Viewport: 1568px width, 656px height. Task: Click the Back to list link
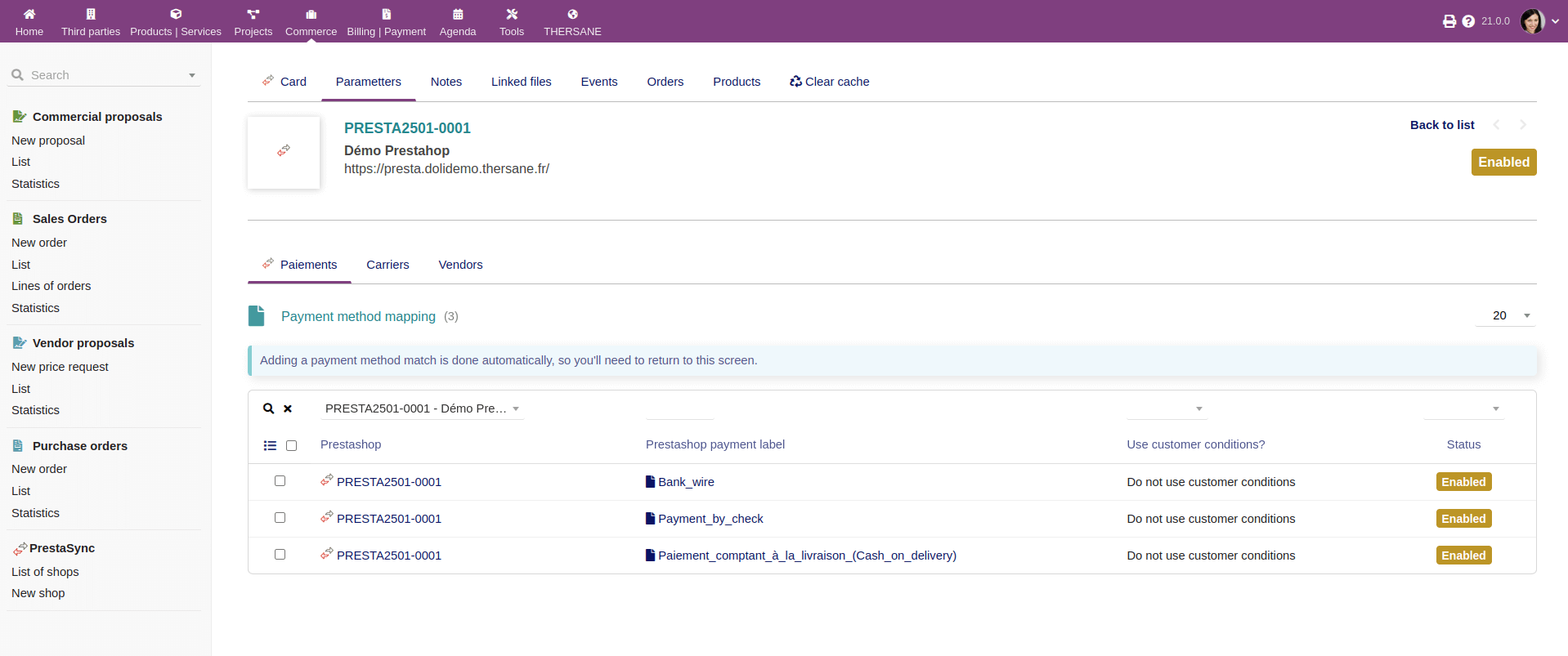click(x=1441, y=125)
